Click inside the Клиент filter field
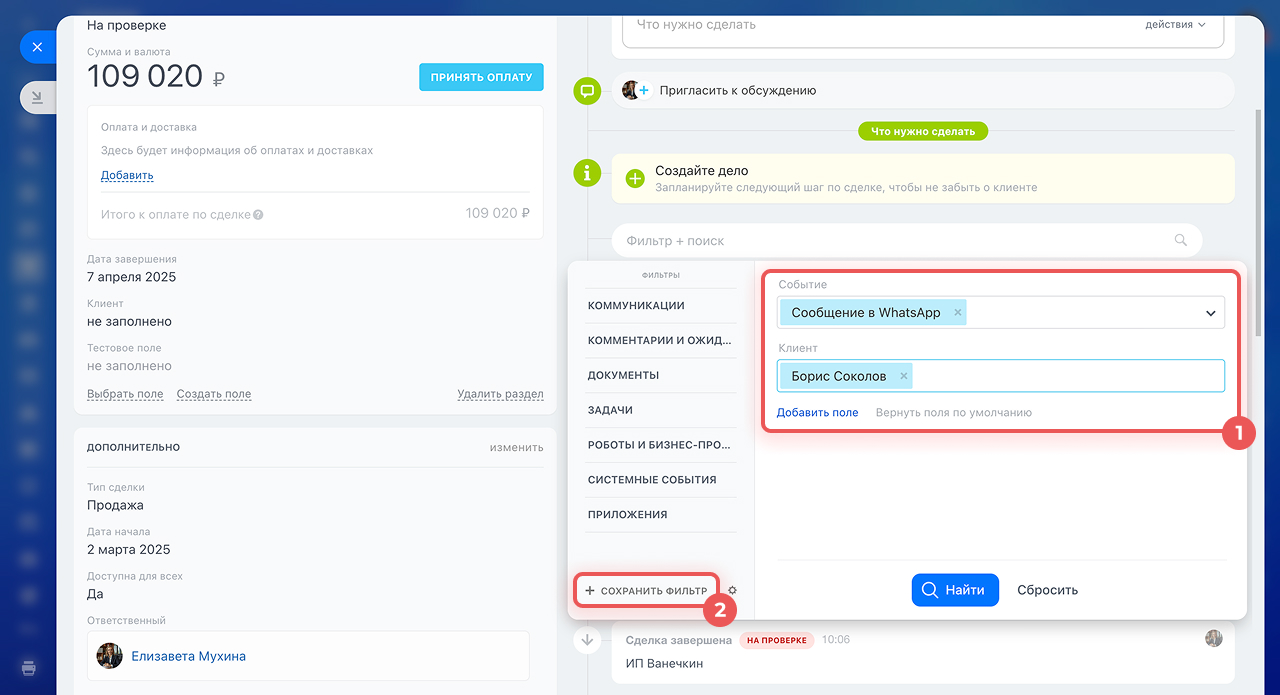Image resolution: width=1280 pixels, height=695 pixels. coord(1001,376)
